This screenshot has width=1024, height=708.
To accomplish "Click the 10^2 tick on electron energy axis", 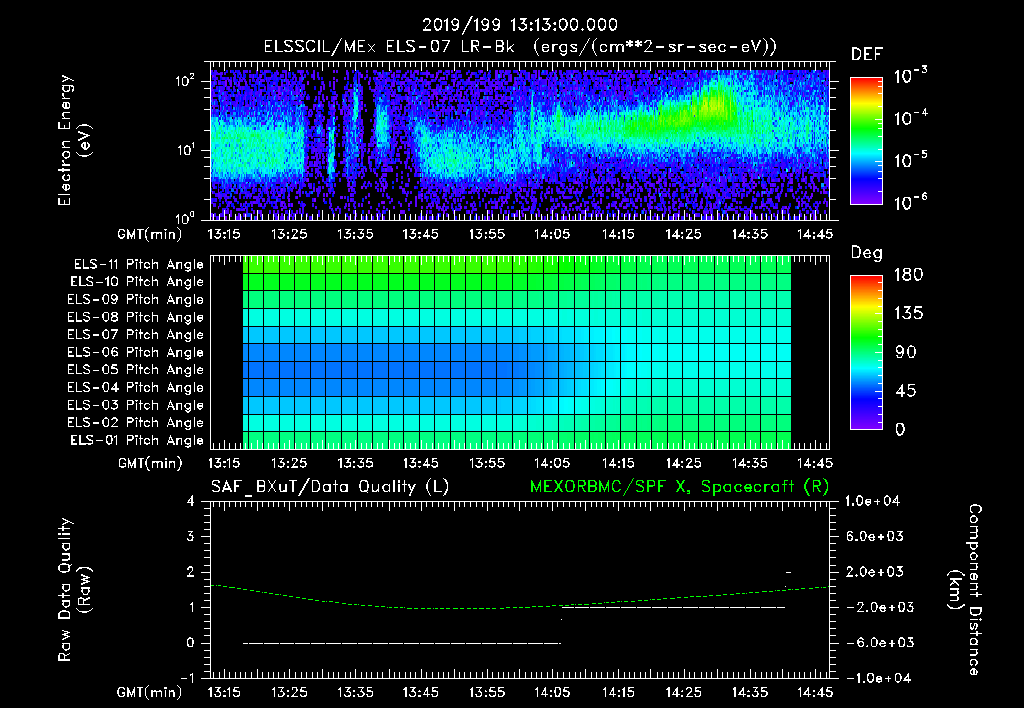I will tap(185, 81).
